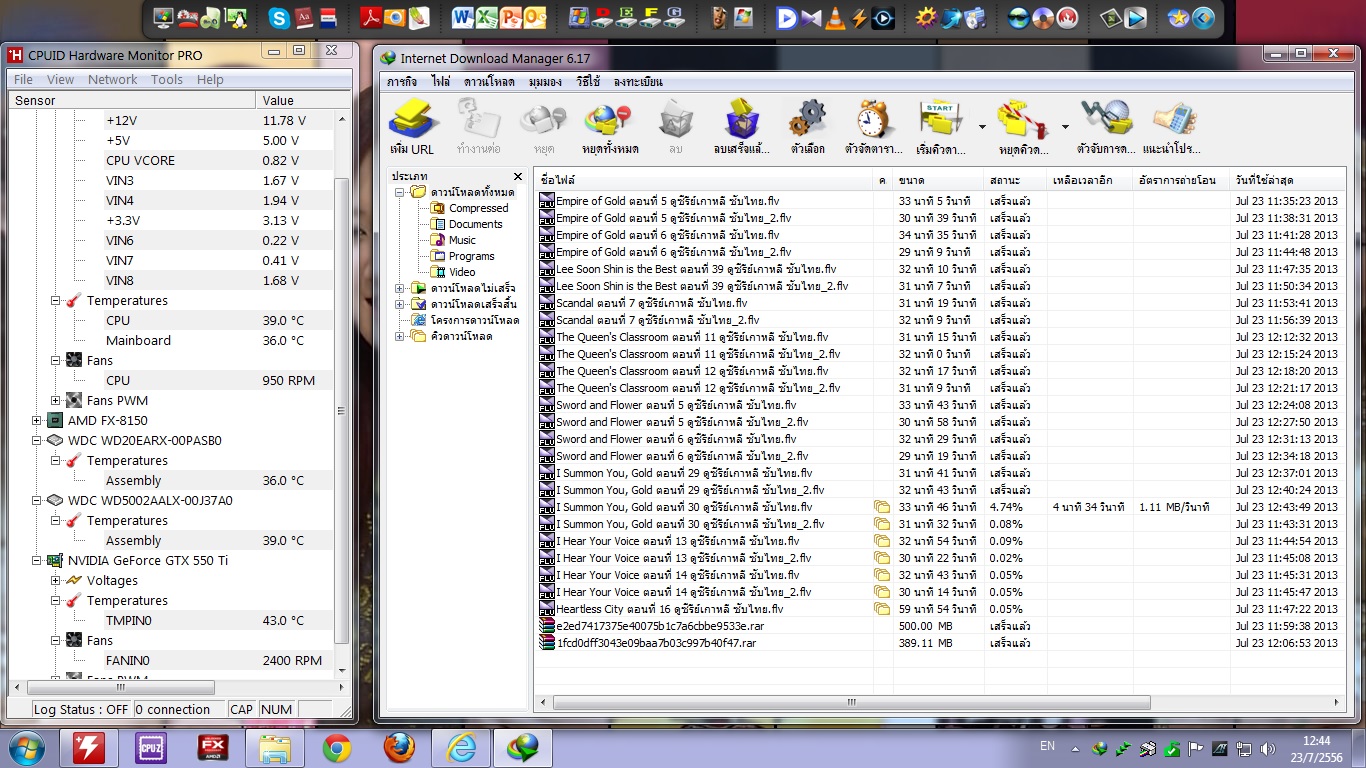
Task: Close the IDM categories (ประเภท) panel
Action: click(x=518, y=176)
